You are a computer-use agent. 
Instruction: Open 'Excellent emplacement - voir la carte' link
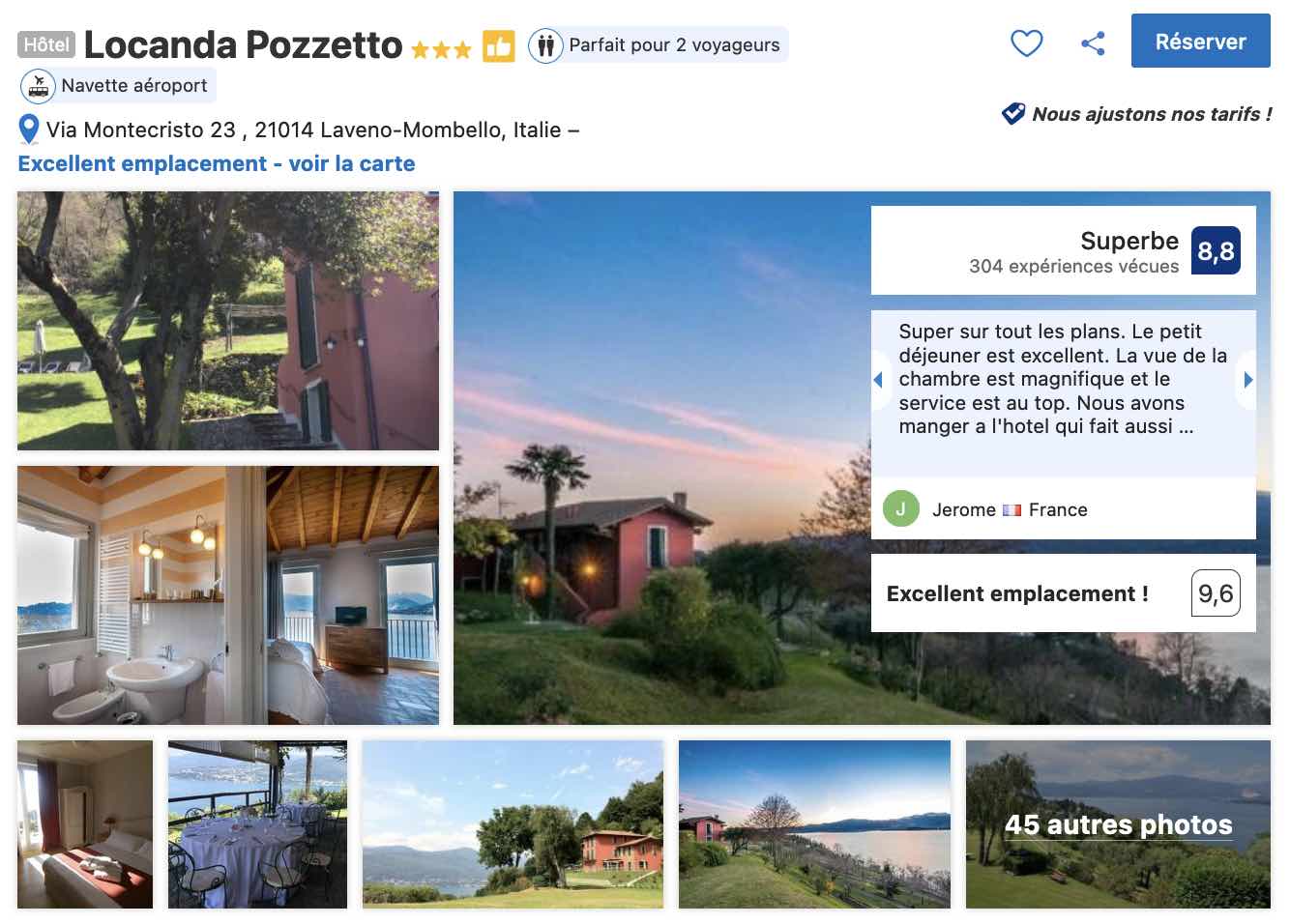coord(217,163)
